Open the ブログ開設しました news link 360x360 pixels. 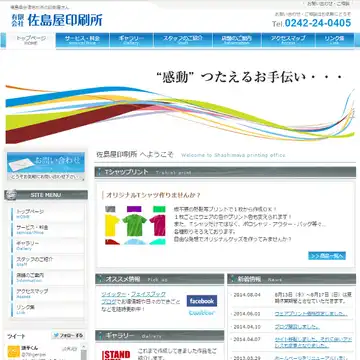click(x=297, y=327)
